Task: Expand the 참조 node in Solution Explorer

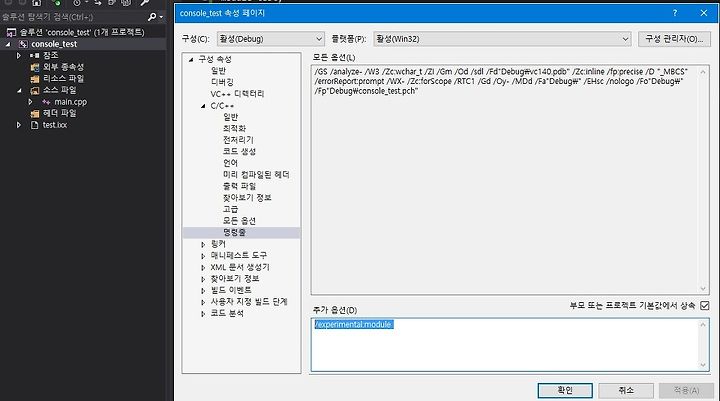Action: tap(19, 56)
